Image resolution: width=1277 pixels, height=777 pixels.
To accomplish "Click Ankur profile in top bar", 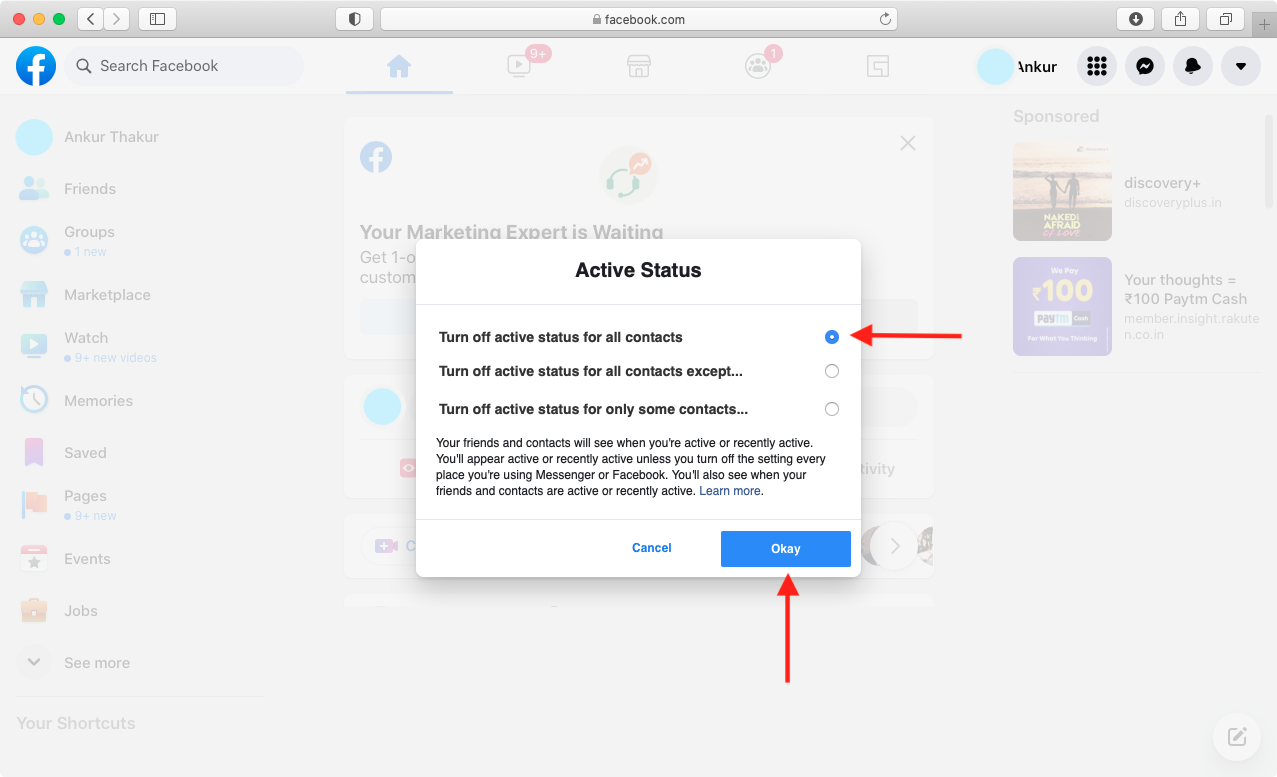I will tap(1018, 66).
